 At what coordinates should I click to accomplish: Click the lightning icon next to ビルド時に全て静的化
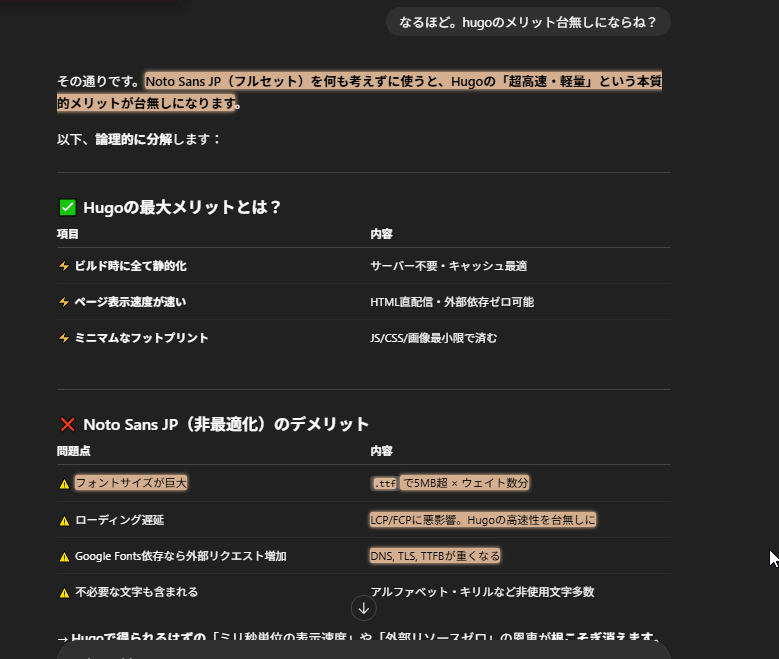[64, 267]
